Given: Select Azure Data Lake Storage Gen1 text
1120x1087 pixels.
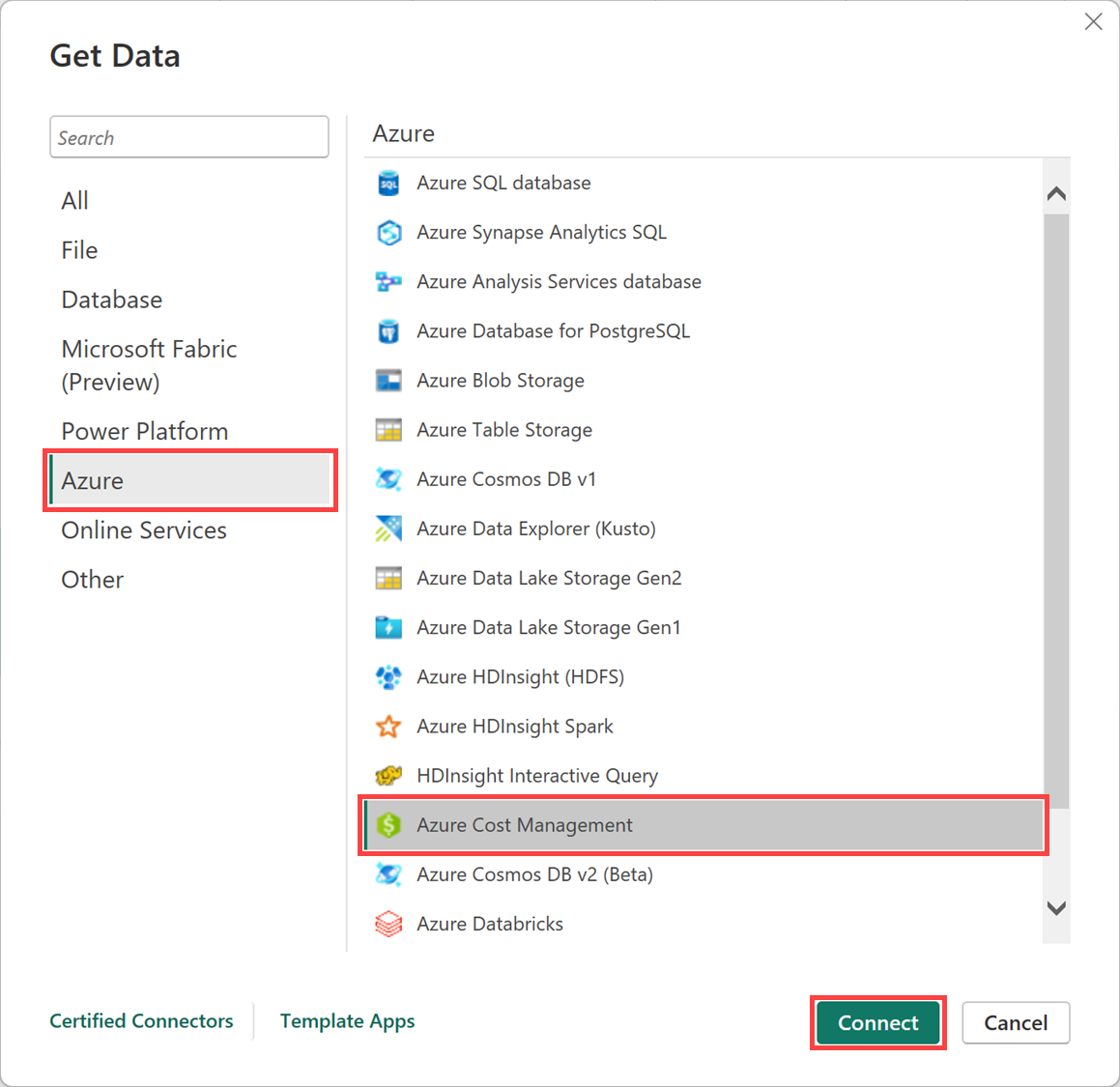Looking at the screenshot, I should (549, 628).
